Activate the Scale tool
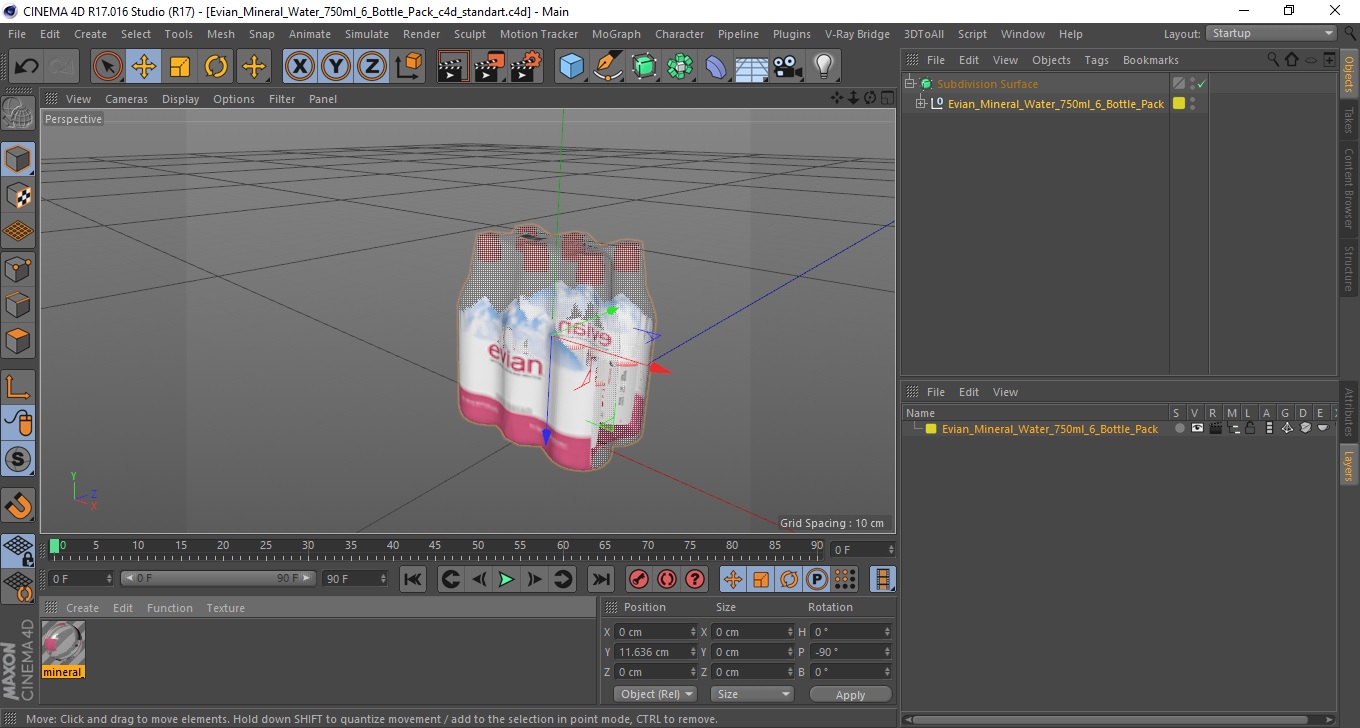Viewport: 1360px width, 728px height. [x=180, y=67]
